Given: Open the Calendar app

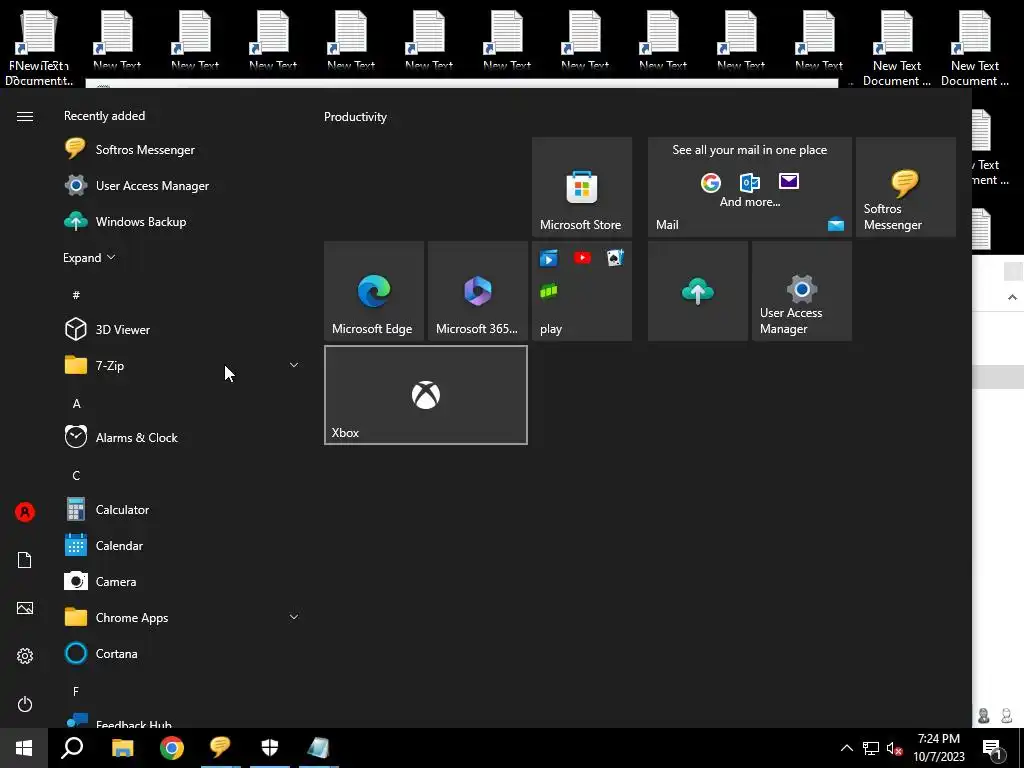Looking at the screenshot, I should (182, 545).
